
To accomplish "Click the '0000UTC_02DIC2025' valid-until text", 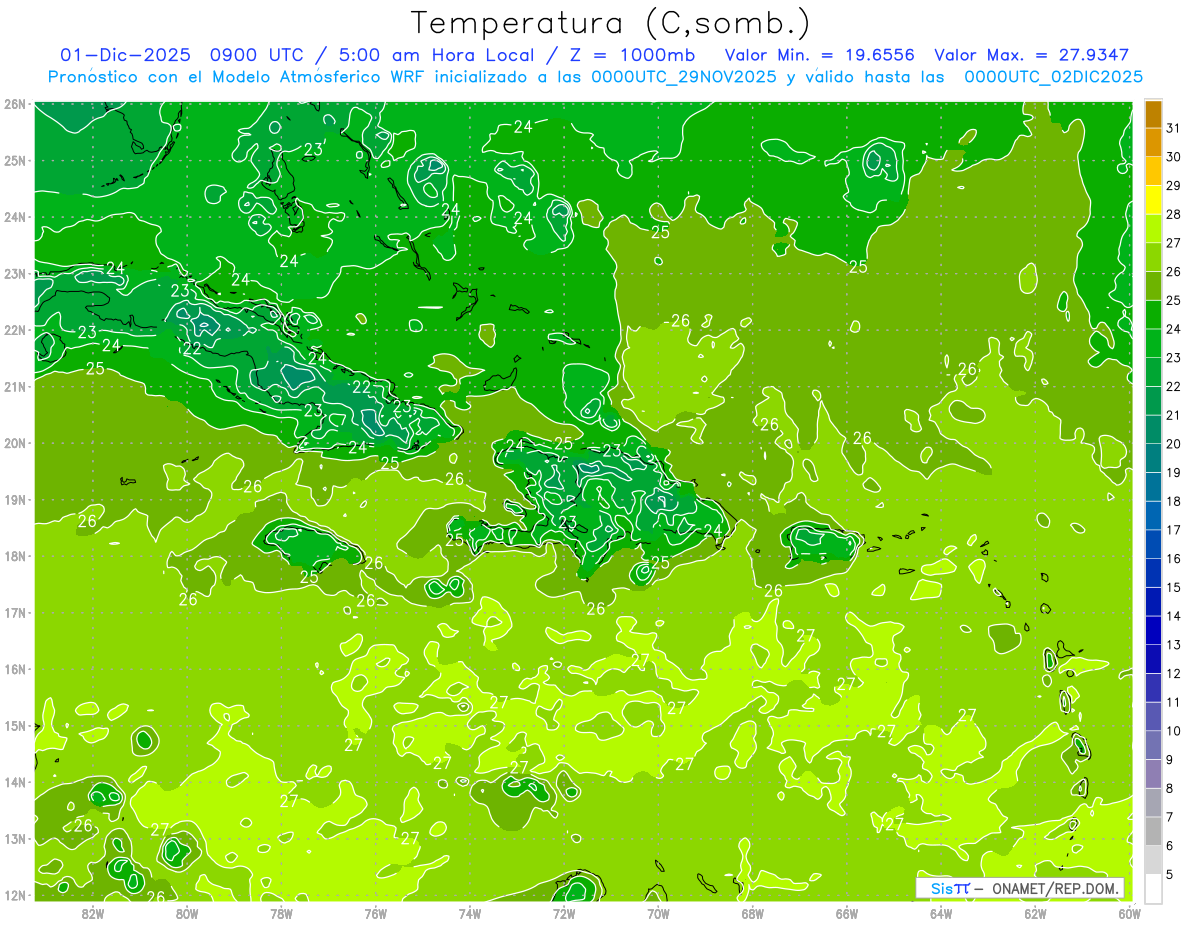I will [1053, 77].
